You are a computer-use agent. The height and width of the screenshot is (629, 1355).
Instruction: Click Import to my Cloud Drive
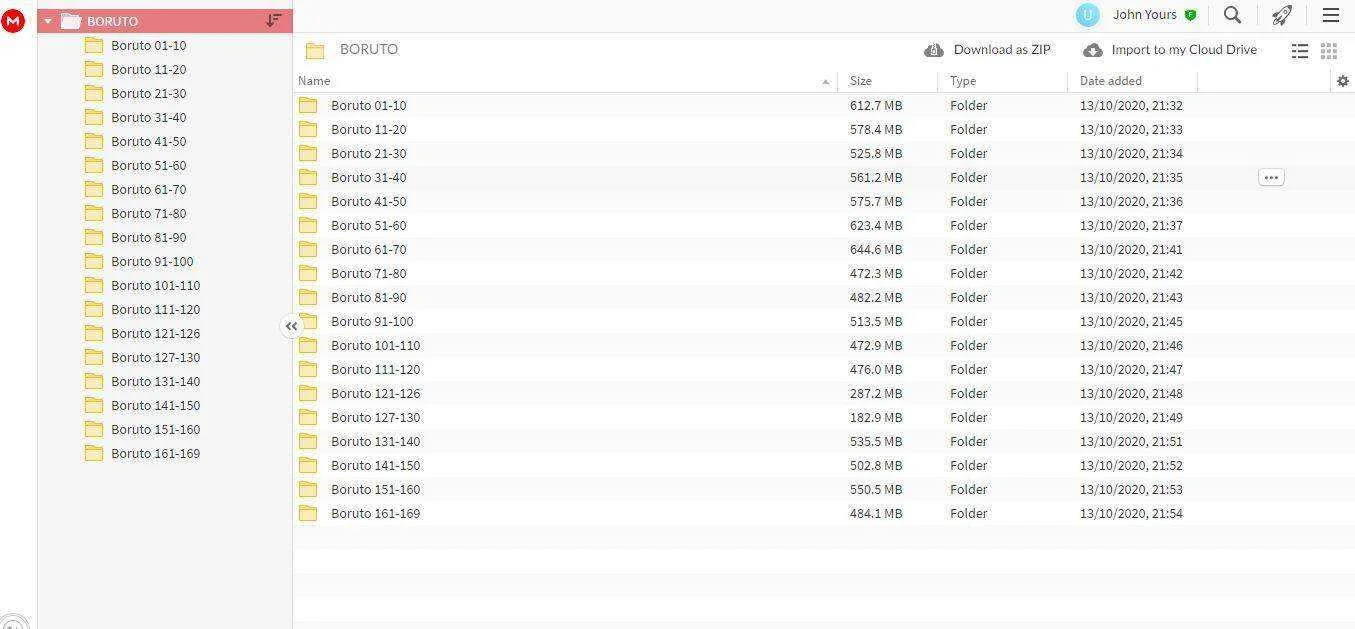(x=1170, y=49)
